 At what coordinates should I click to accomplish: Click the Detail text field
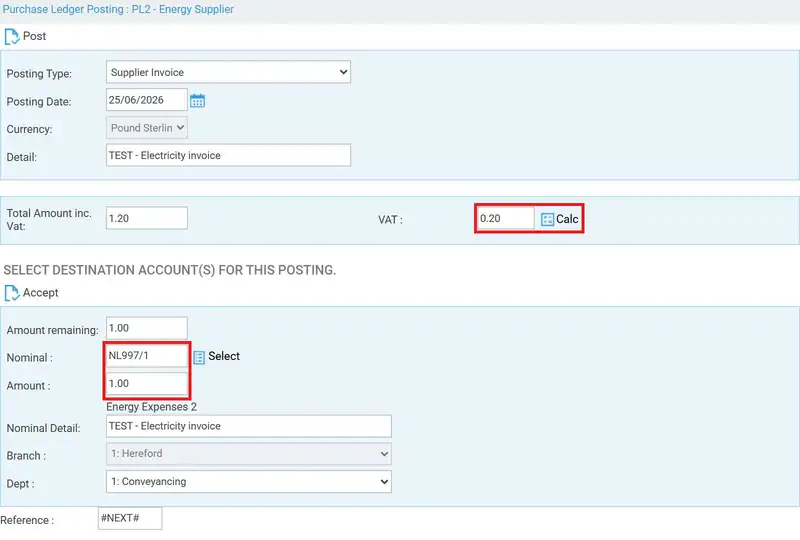(228, 155)
